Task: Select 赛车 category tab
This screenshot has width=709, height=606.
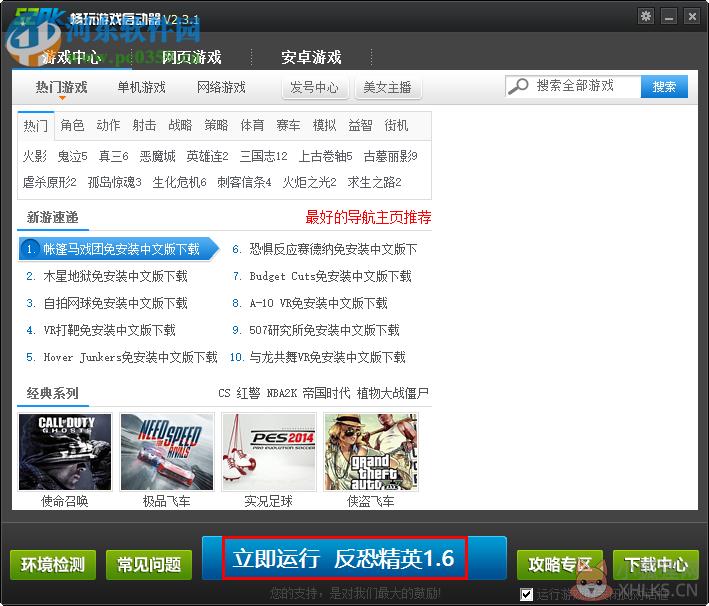Action: (288, 125)
